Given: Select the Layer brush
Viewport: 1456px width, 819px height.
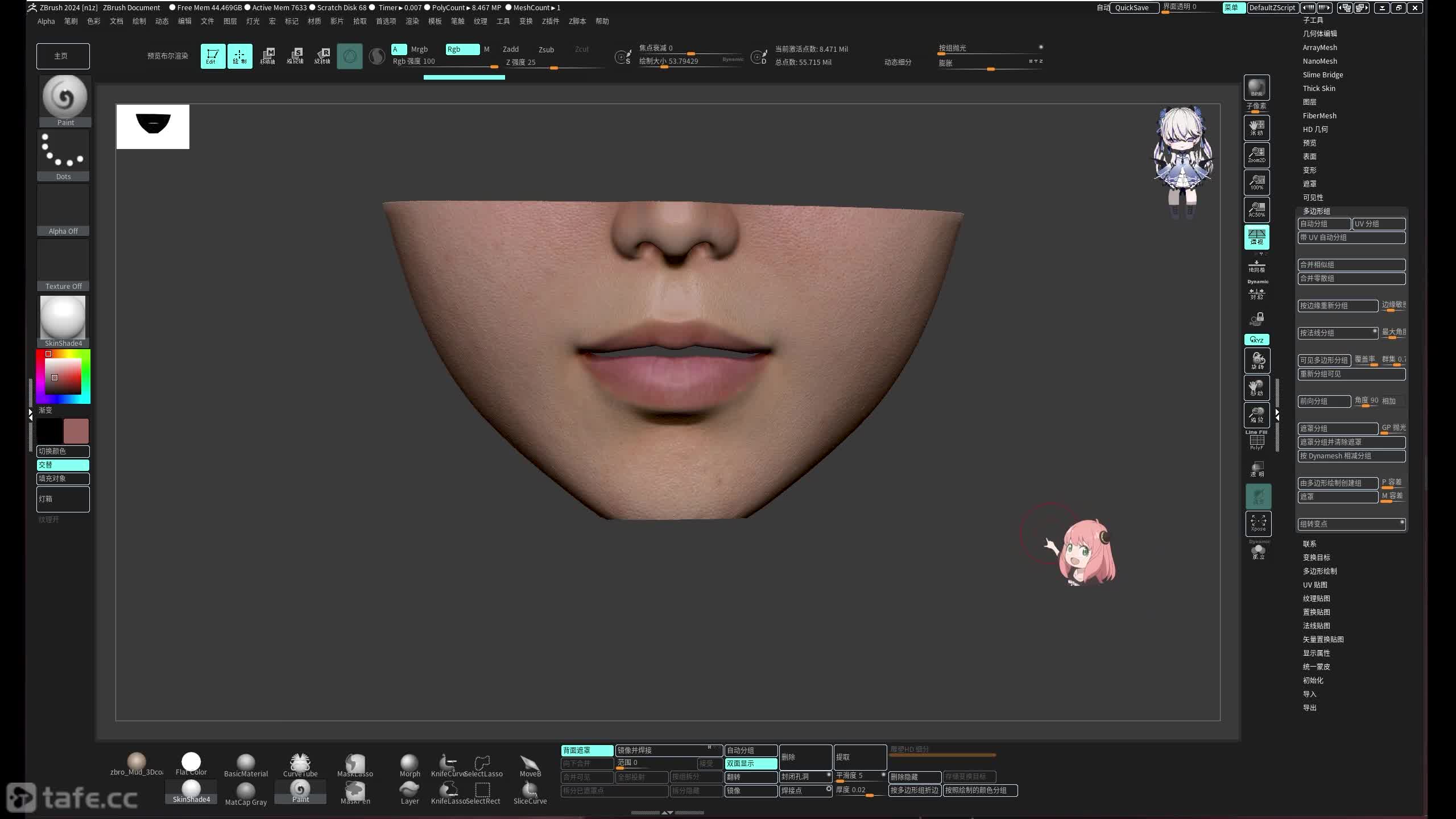Looking at the screenshot, I should point(409,792).
